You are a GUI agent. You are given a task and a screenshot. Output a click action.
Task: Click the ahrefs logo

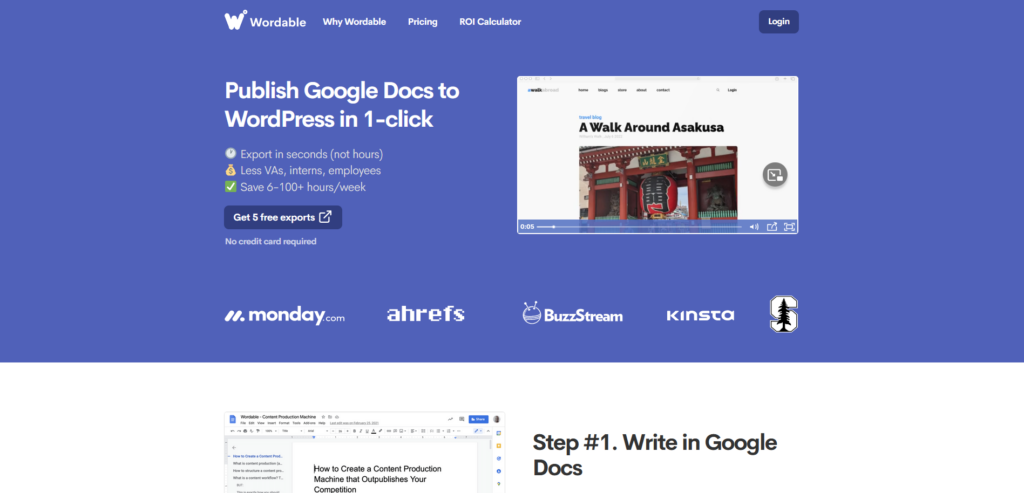click(425, 314)
